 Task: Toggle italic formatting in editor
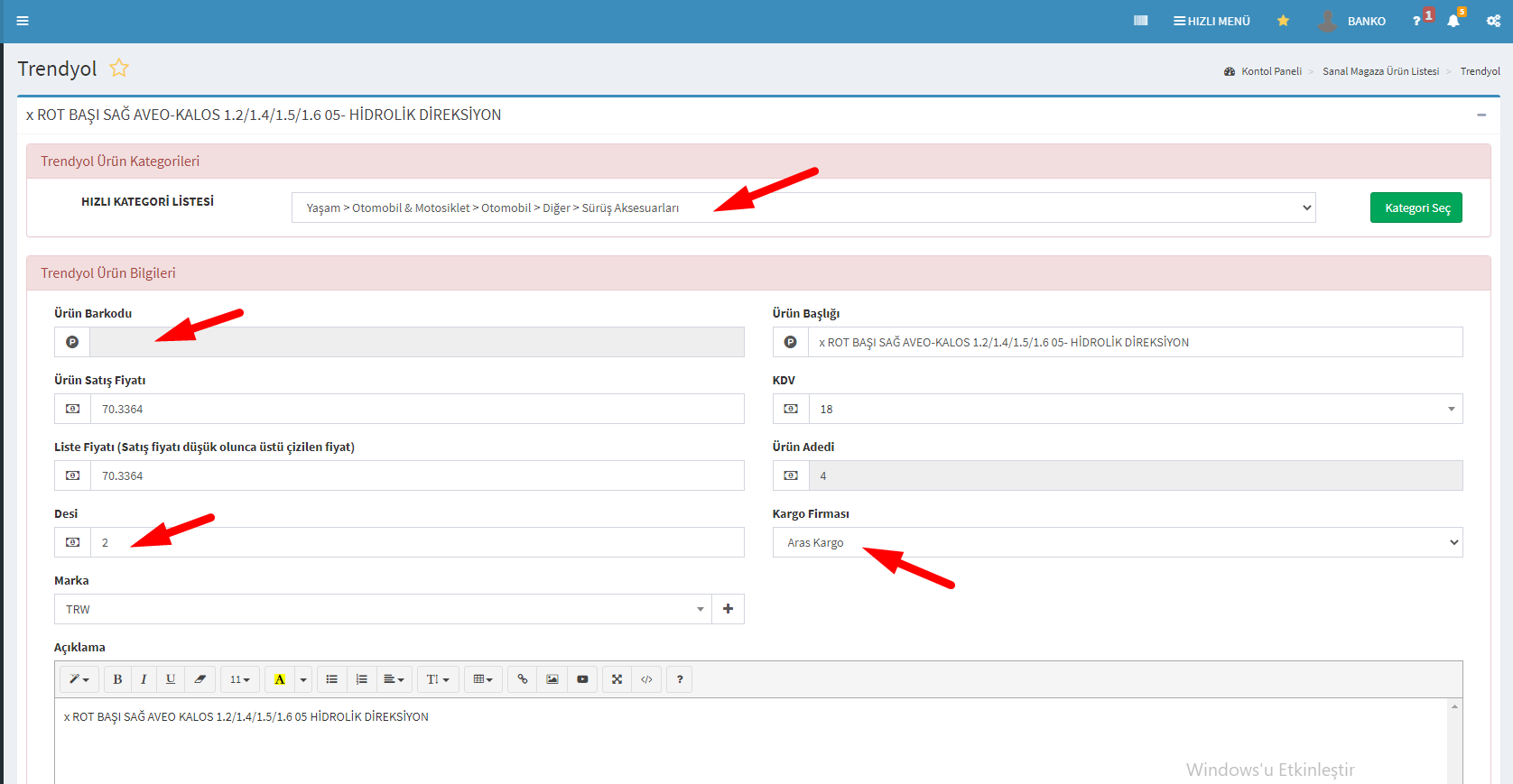tap(144, 679)
